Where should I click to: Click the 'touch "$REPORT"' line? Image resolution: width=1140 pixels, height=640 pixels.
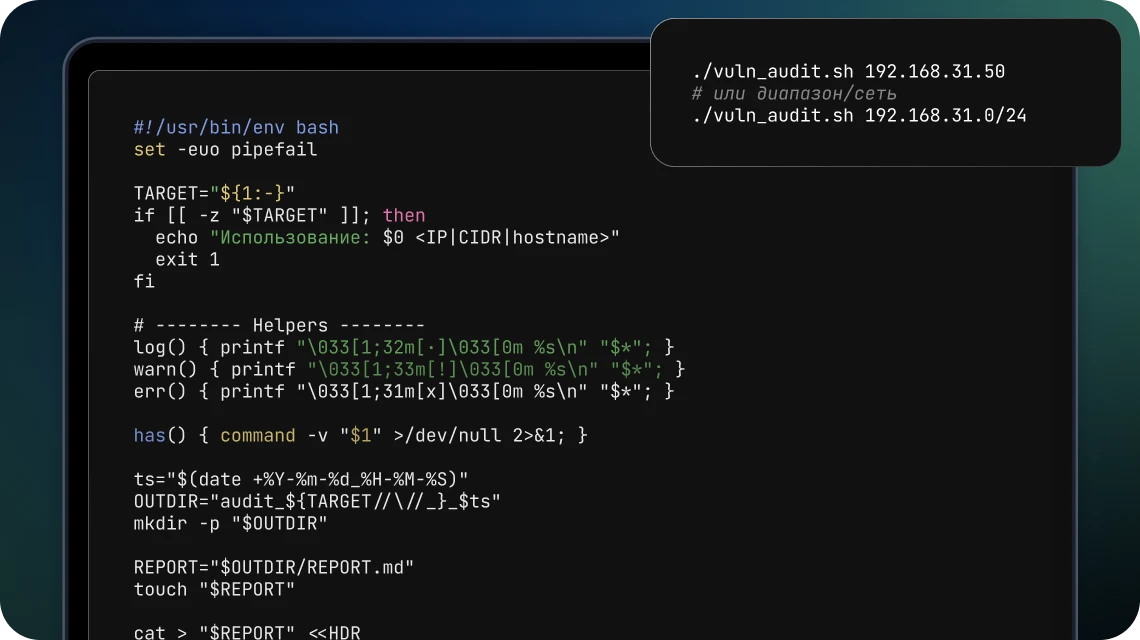pos(214,589)
